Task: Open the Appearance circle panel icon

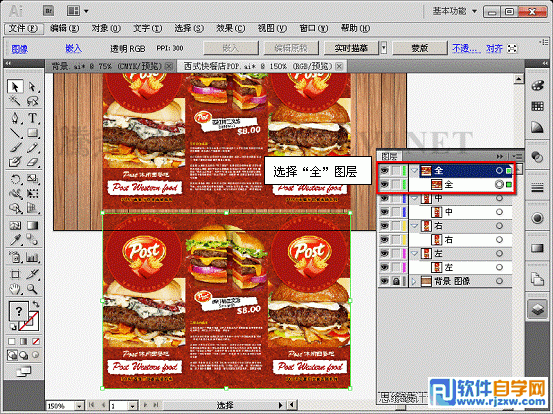Action: [537, 218]
